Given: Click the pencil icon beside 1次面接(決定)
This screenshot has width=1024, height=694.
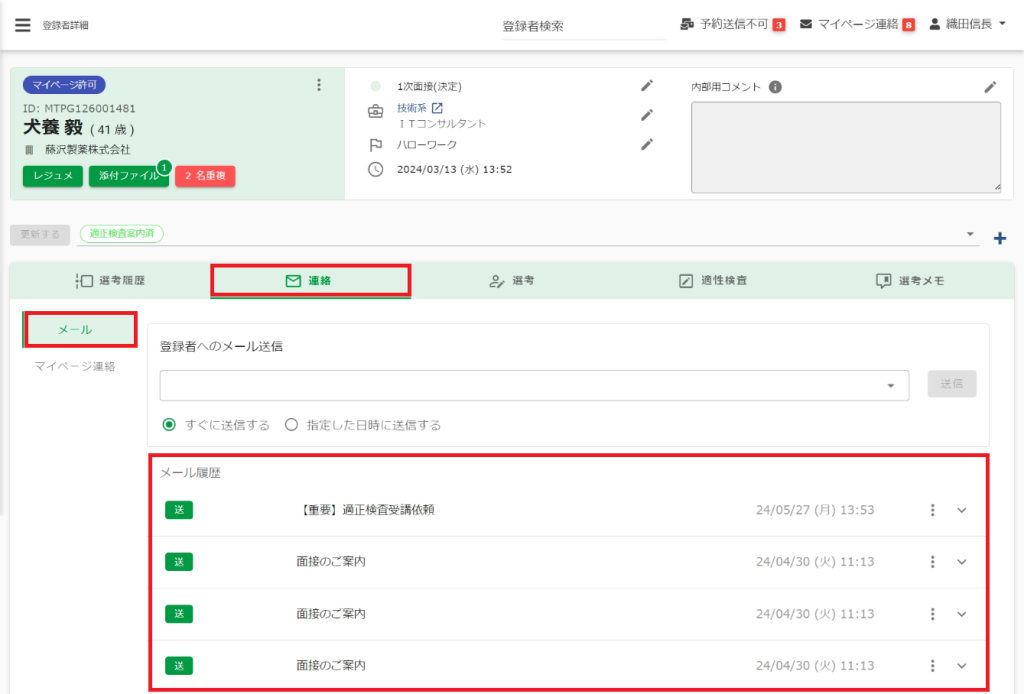Looking at the screenshot, I should [x=647, y=86].
